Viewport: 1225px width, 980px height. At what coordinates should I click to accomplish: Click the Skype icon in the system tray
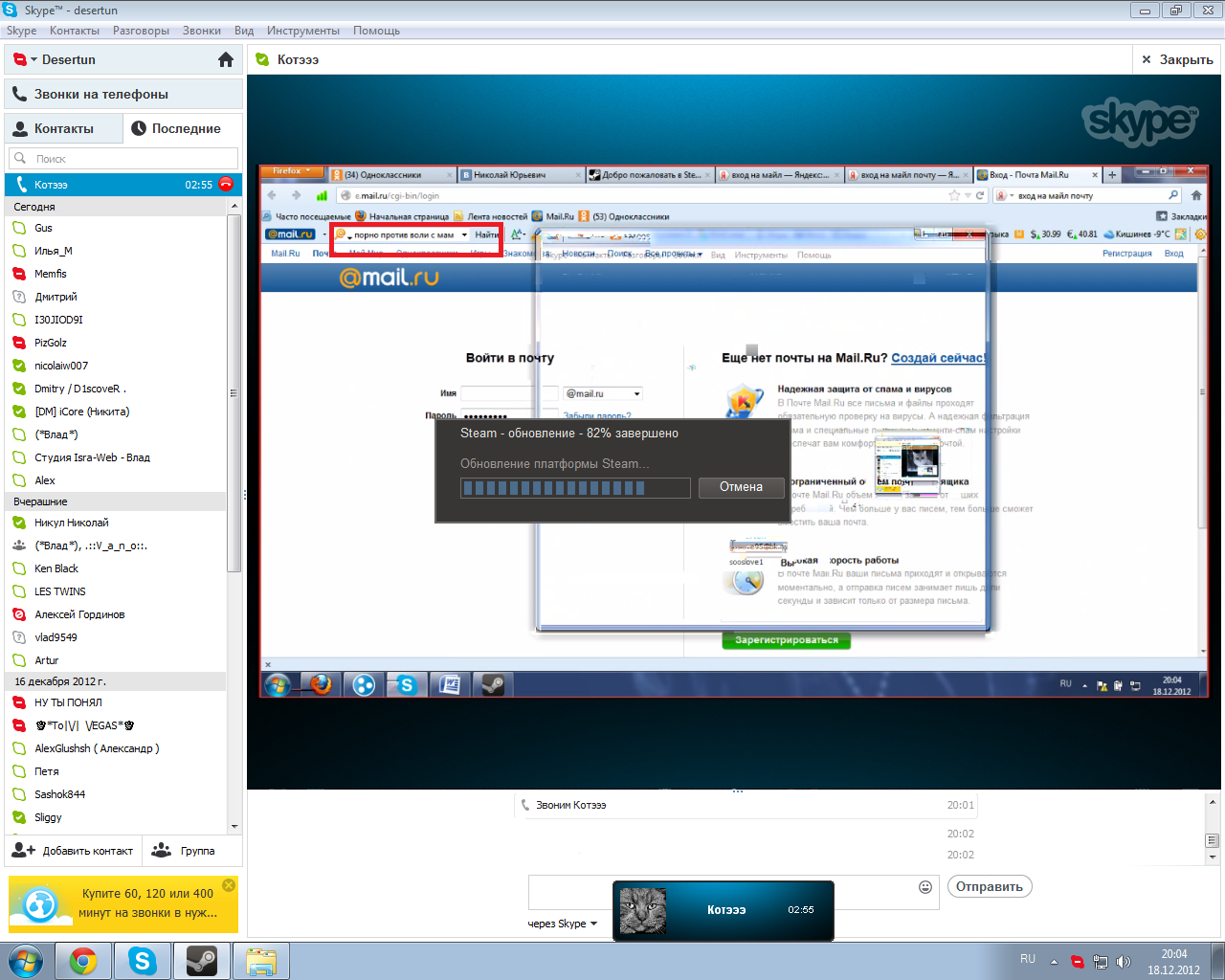coord(1078,961)
